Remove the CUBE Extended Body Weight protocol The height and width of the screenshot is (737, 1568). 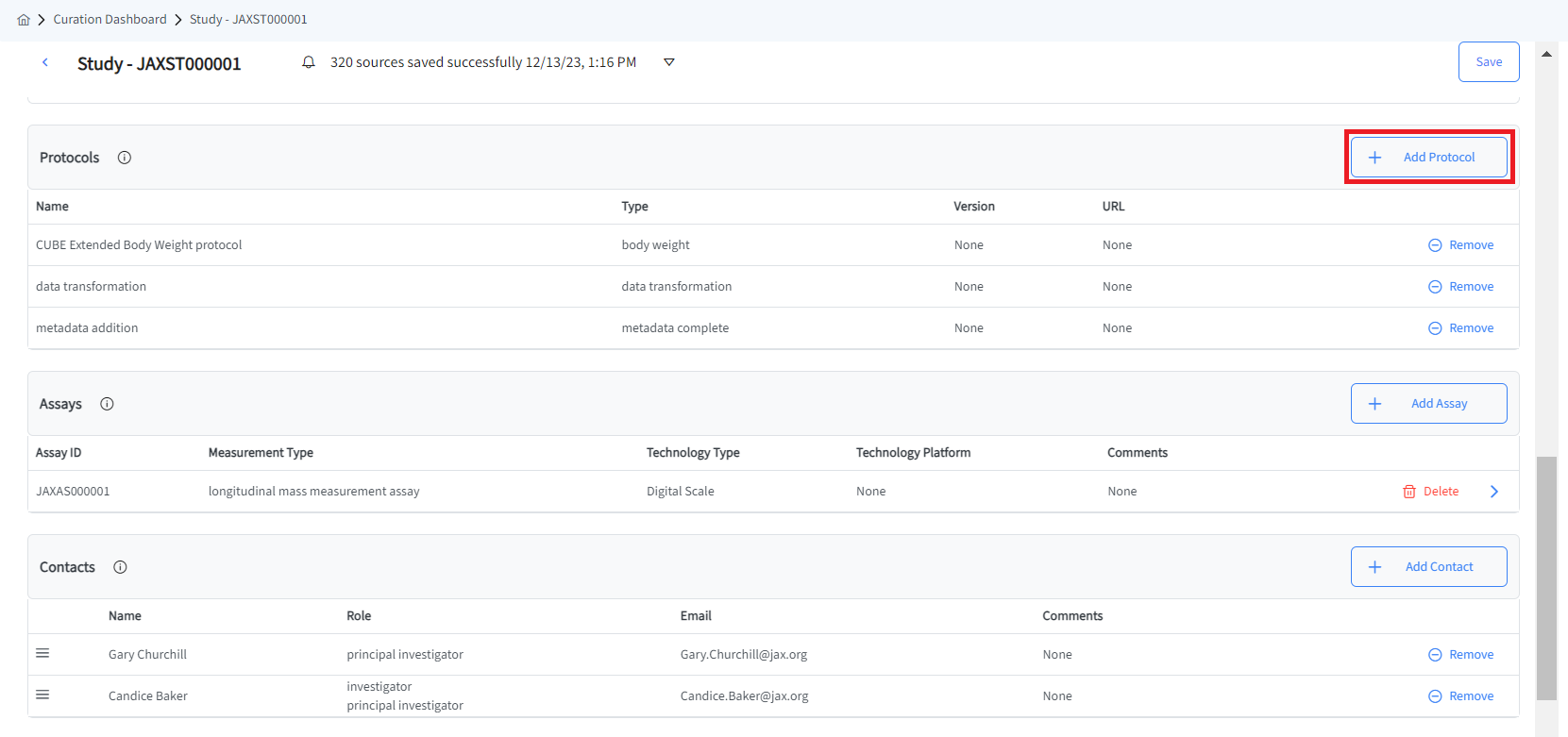tap(1460, 245)
